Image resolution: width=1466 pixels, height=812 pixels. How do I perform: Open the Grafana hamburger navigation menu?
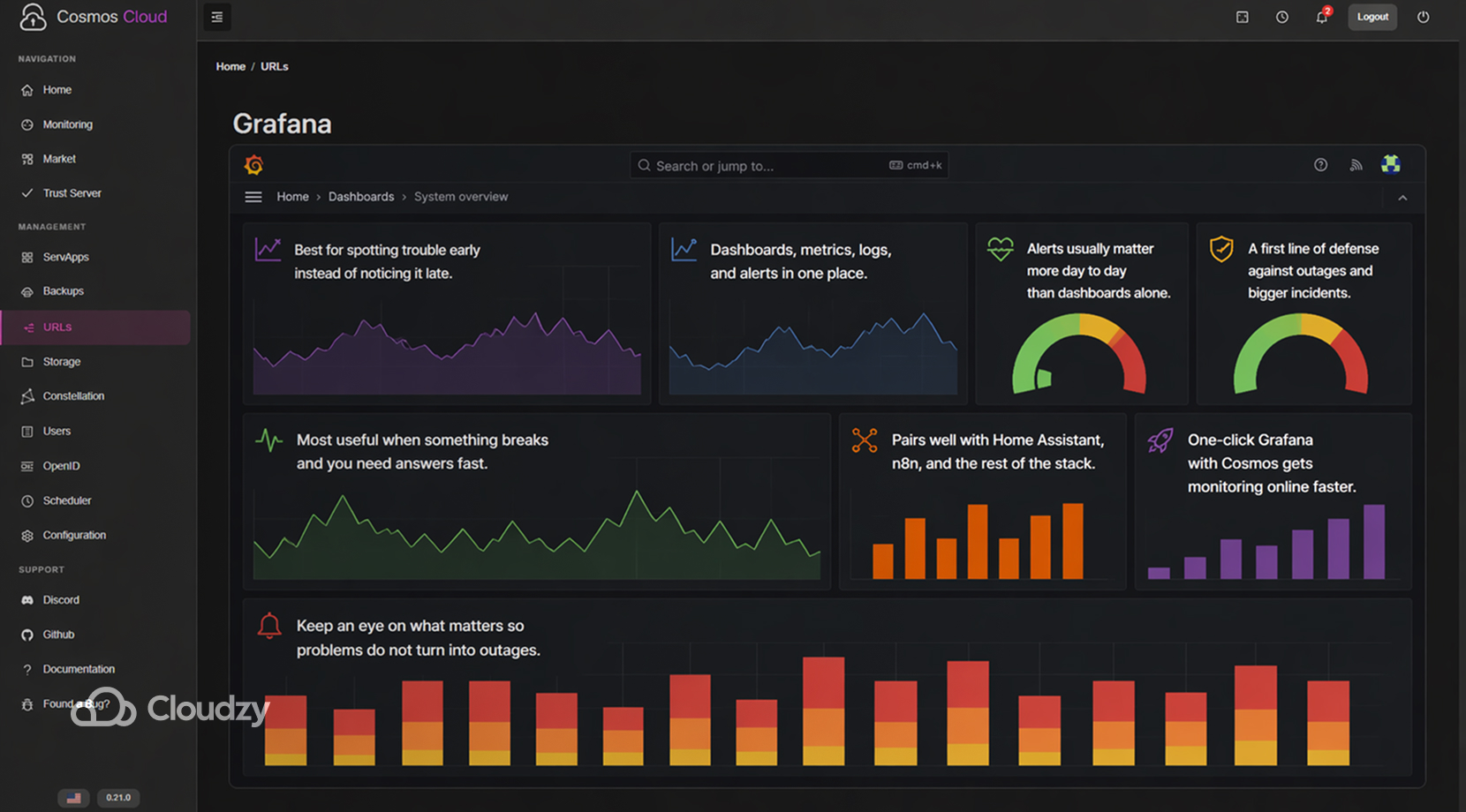pyautogui.click(x=253, y=196)
